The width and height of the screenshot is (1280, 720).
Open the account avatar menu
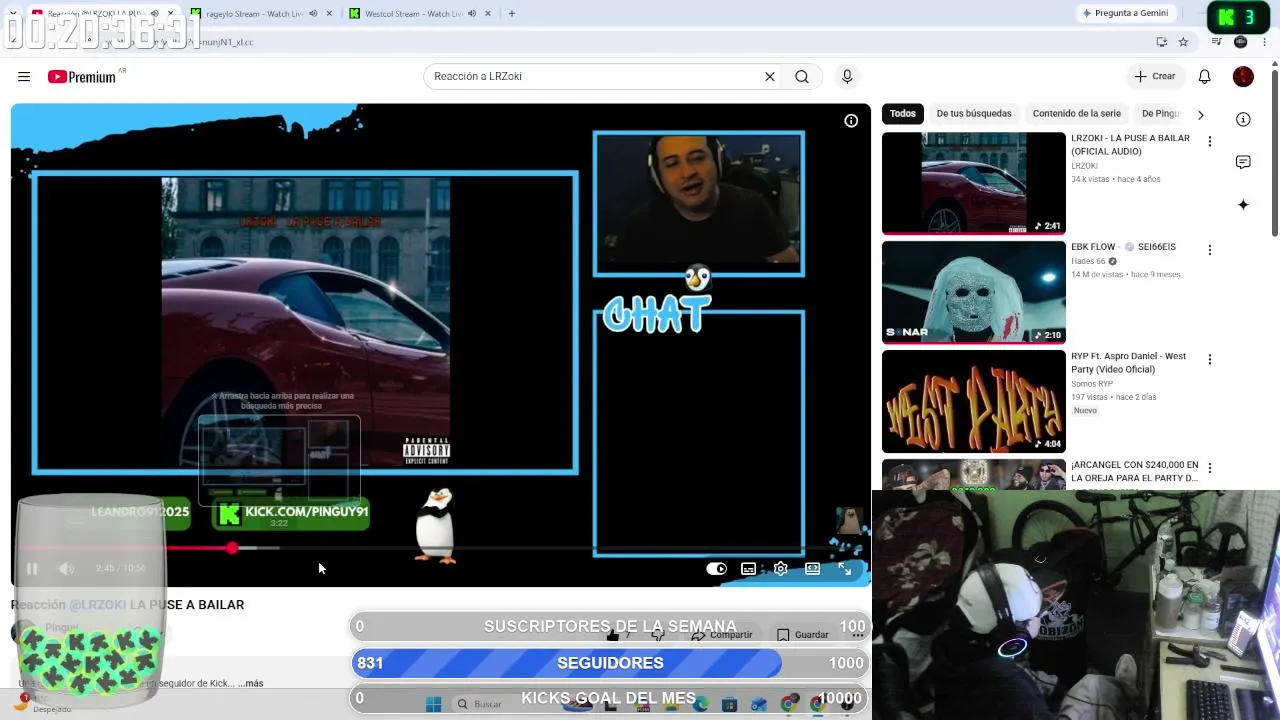click(1243, 76)
